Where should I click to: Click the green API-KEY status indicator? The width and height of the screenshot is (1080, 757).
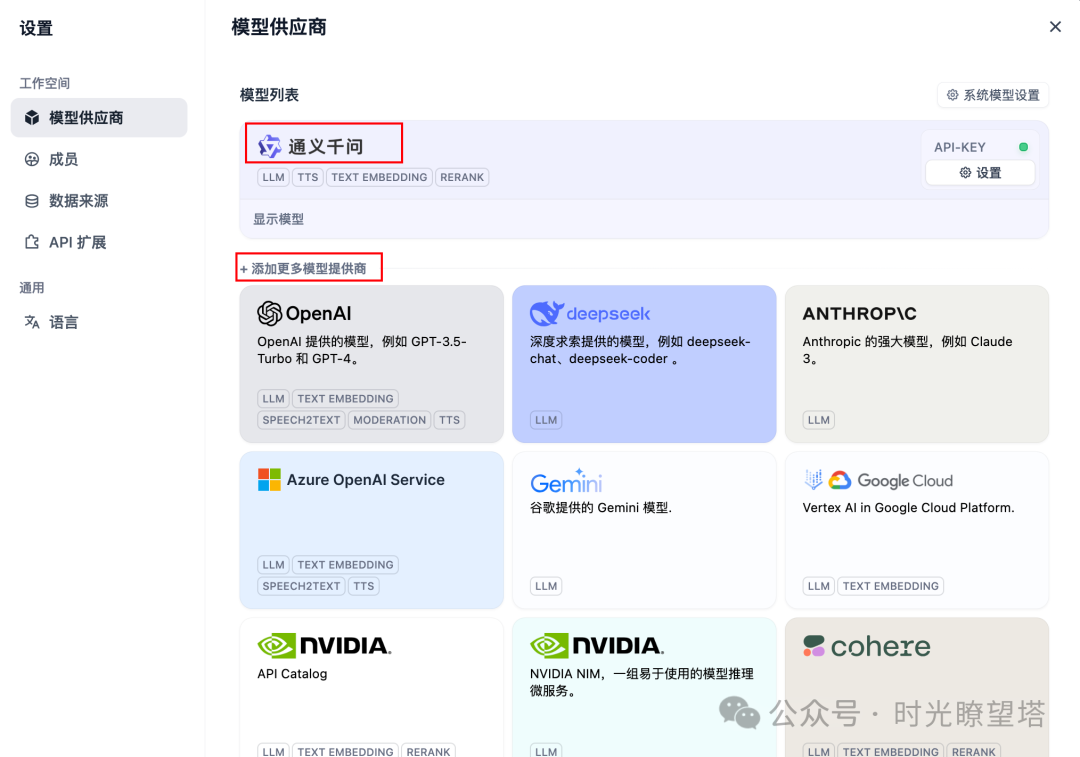[1023, 147]
